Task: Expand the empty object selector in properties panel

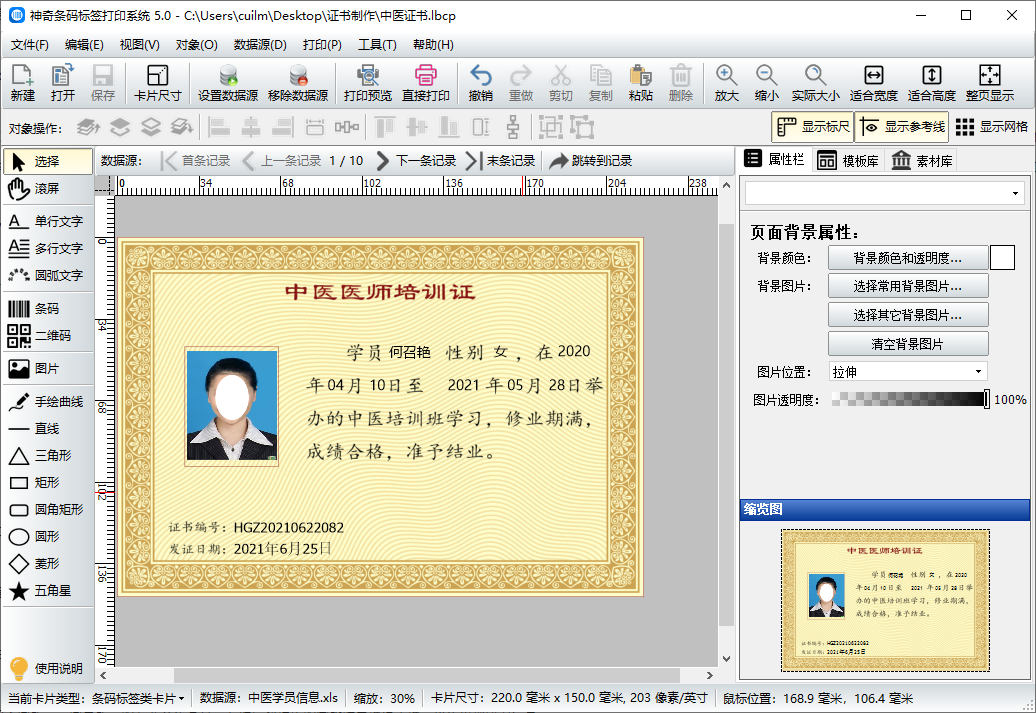Action: point(884,193)
